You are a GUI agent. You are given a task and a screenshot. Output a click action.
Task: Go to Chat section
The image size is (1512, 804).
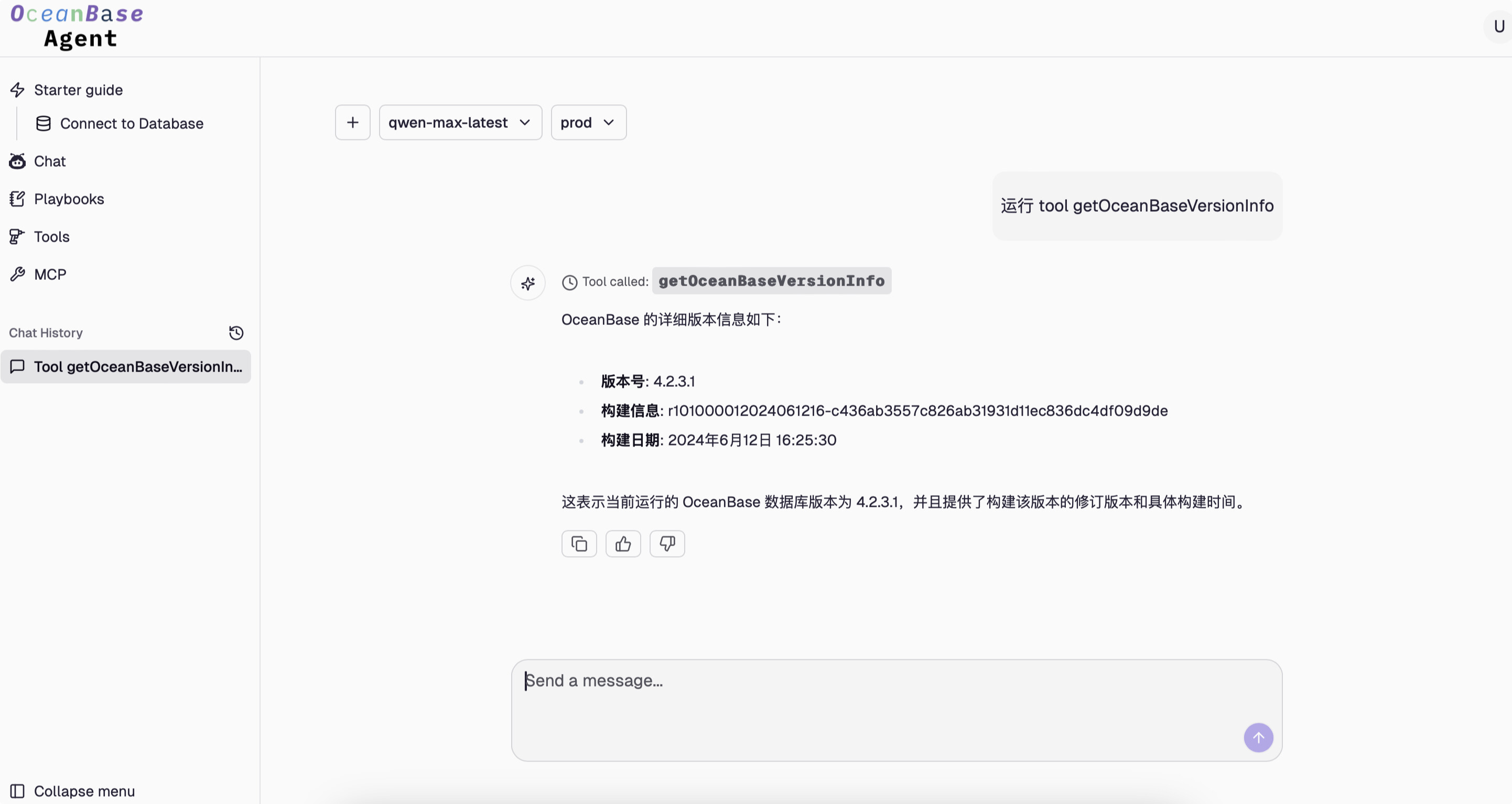tap(50, 161)
